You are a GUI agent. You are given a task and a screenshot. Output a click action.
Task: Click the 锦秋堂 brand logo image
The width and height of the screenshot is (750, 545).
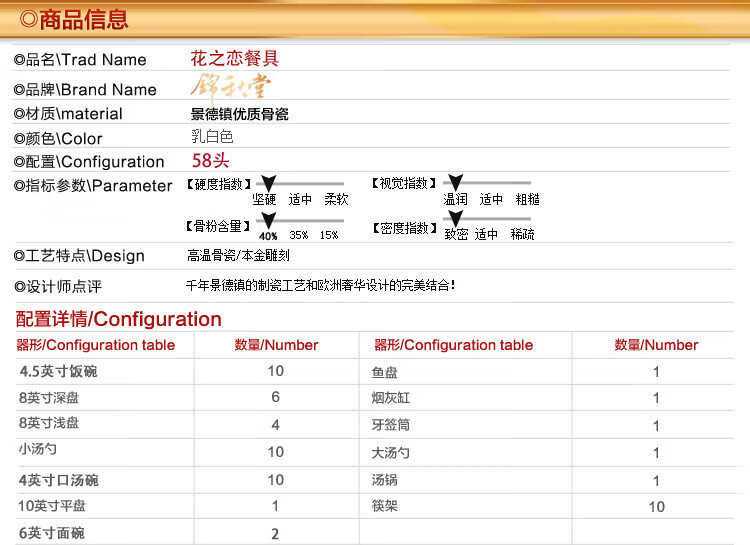coord(231,87)
